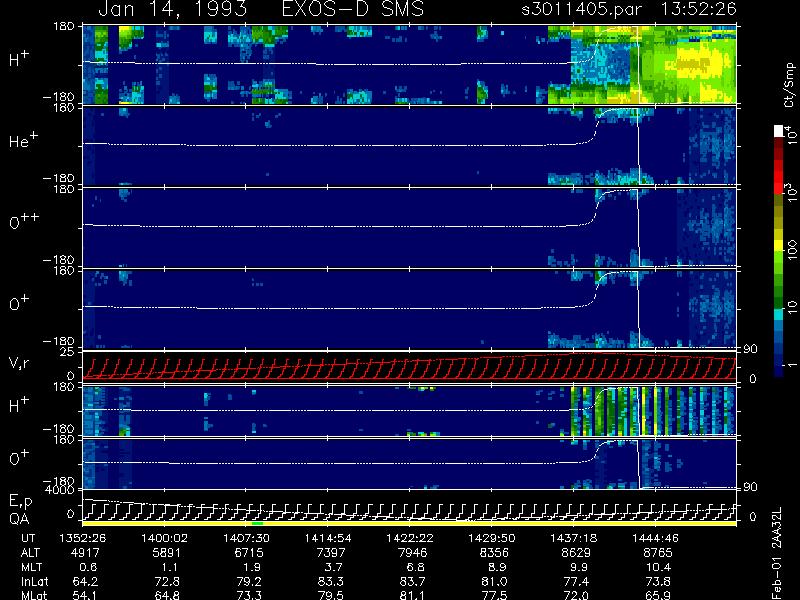Click the ALT value '7397'
The width and height of the screenshot is (800, 600).
(331, 553)
